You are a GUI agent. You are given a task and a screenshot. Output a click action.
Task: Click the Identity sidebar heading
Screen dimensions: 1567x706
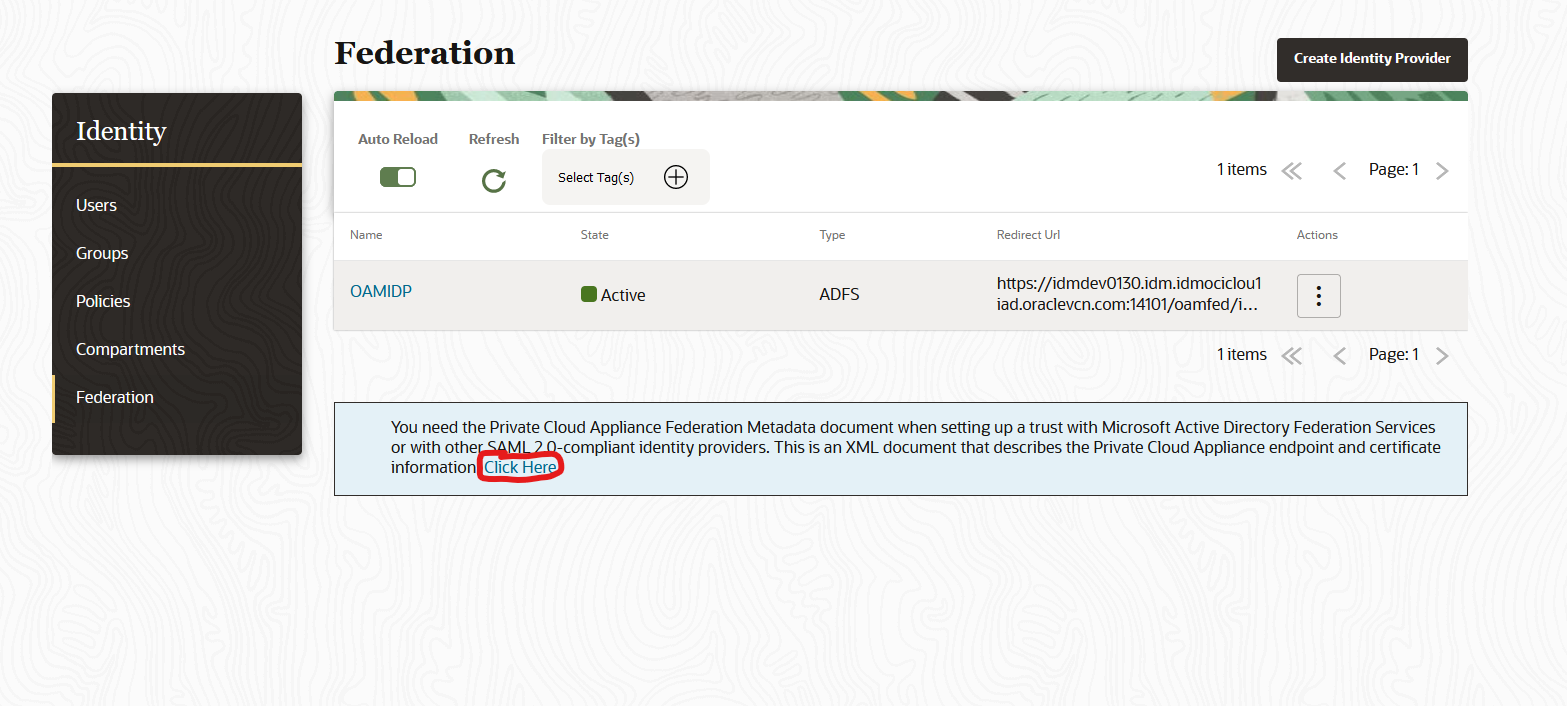pos(121,131)
